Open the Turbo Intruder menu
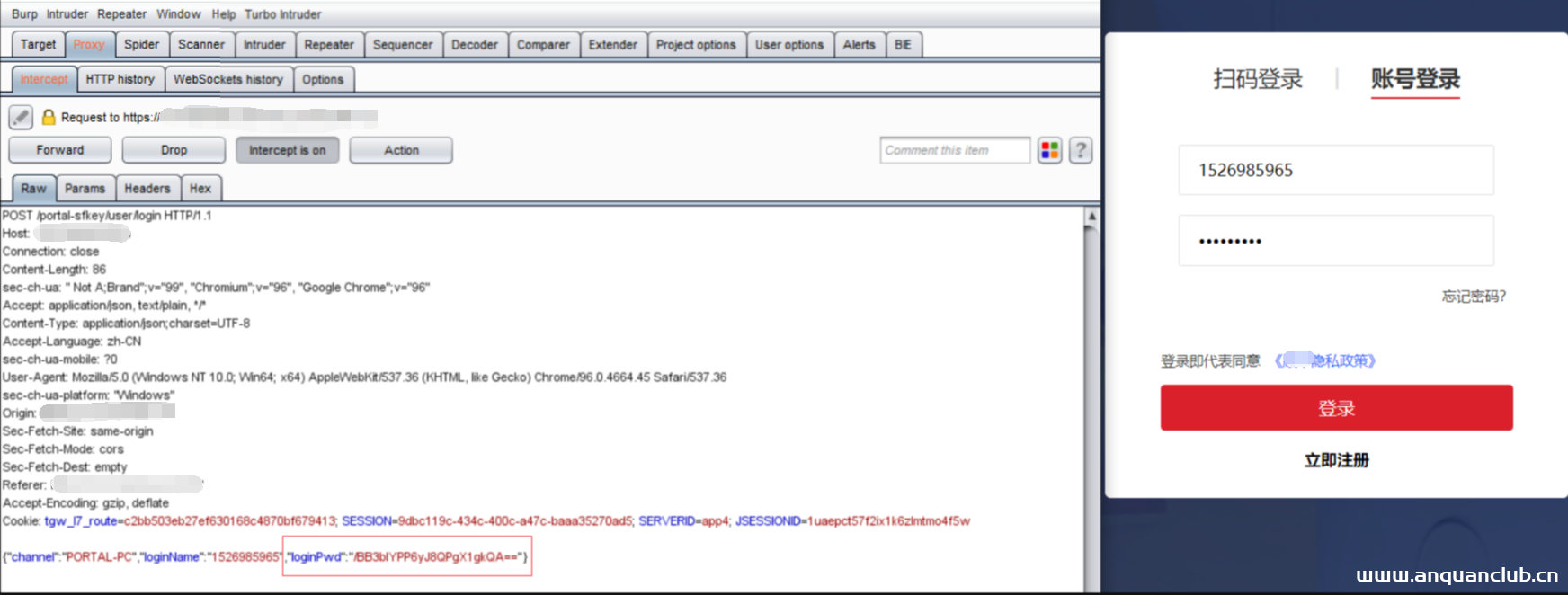1568x595 pixels. tap(282, 14)
